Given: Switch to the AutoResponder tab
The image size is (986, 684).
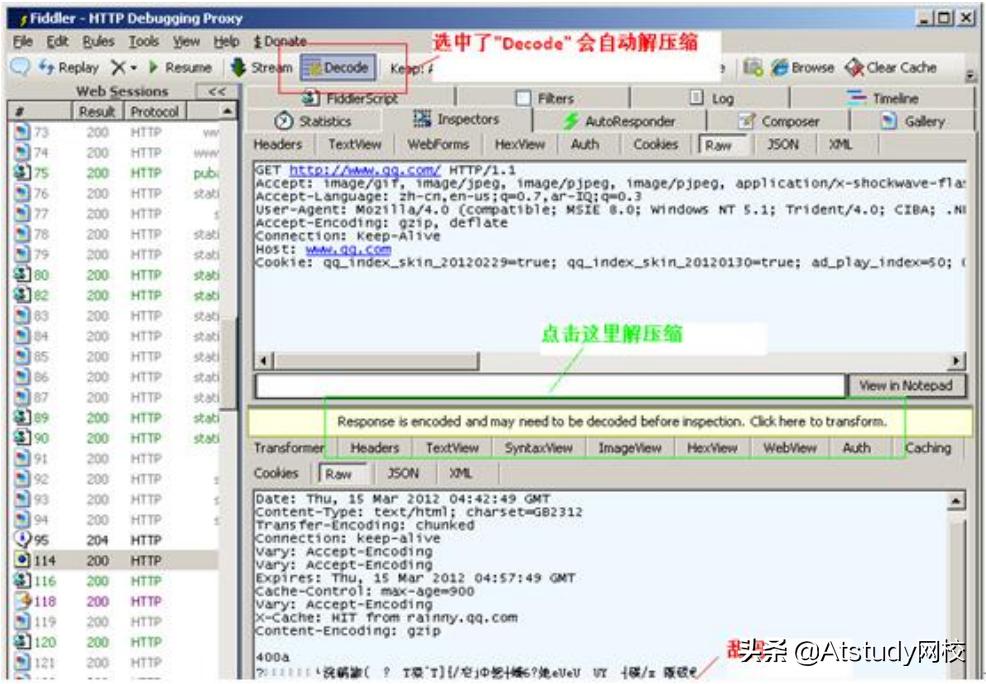Looking at the screenshot, I should (619, 121).
